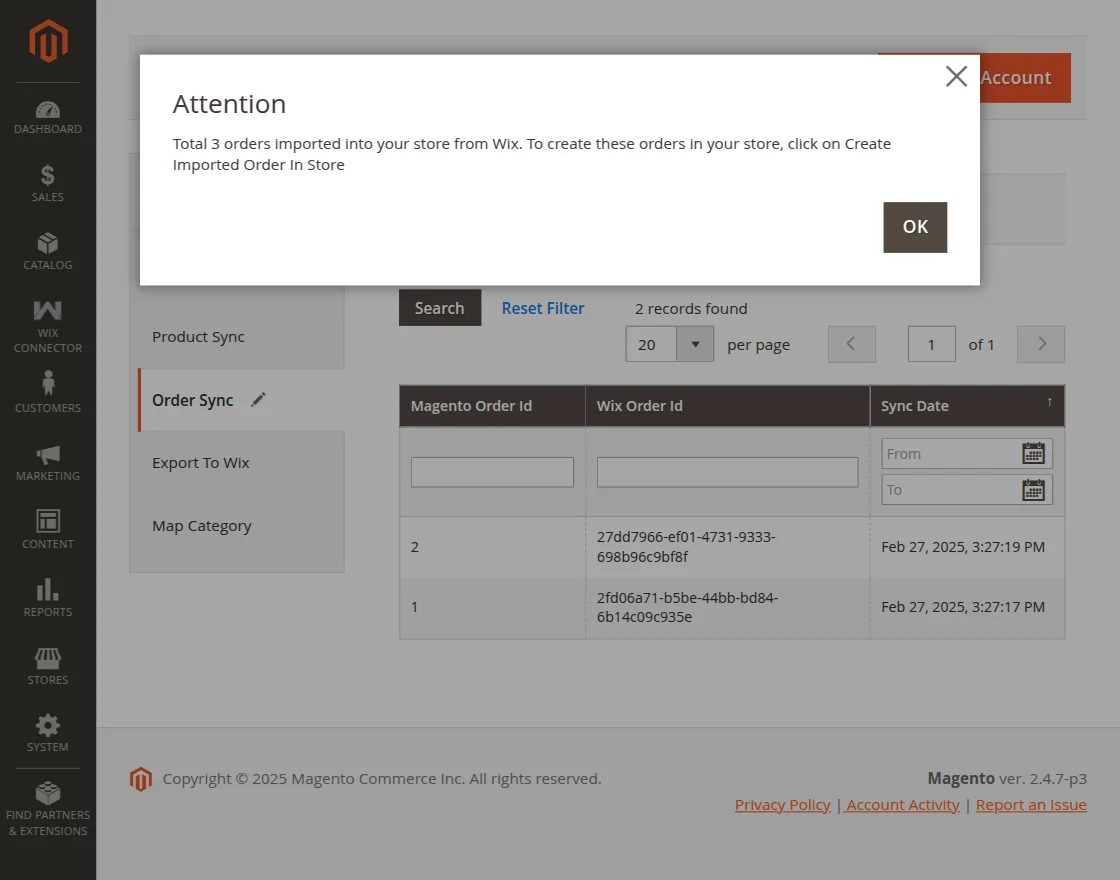Open the calendar picker for the From date
The width and height of the screenshot is (1120, 880).
(x=1033, y=453)
